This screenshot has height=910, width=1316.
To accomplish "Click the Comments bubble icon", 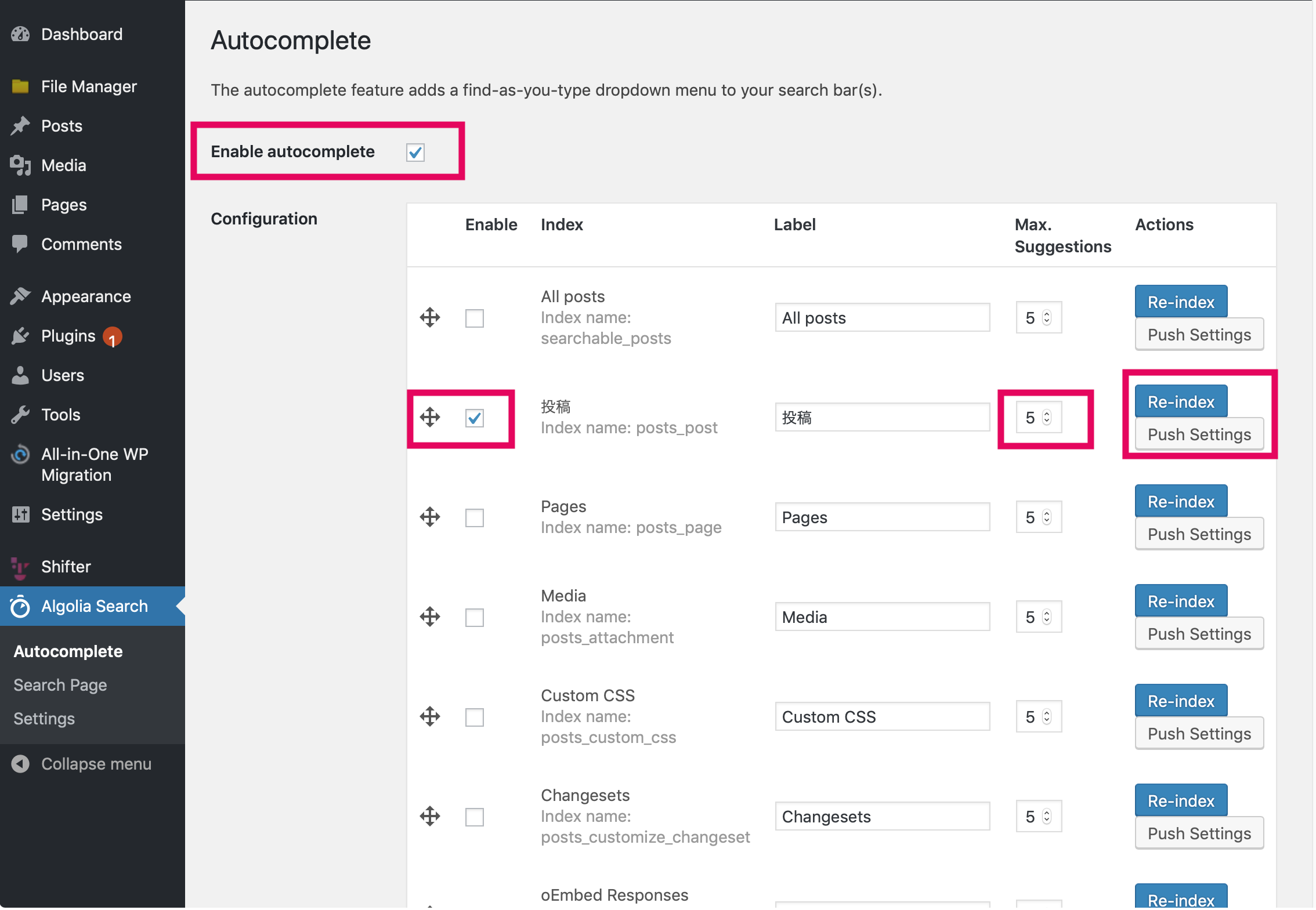I will coord(20,244).
